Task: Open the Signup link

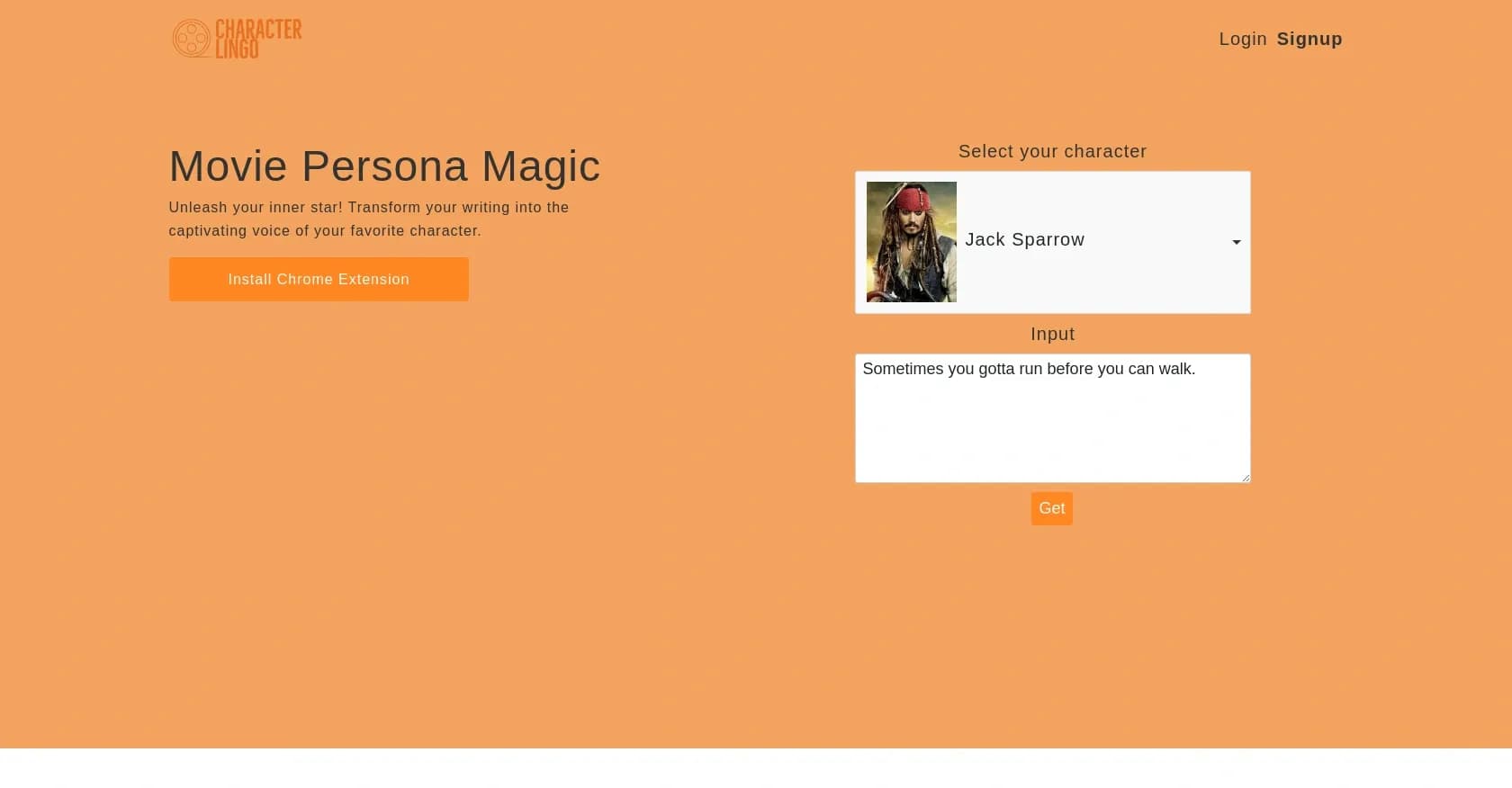Action: [1309, 39]
